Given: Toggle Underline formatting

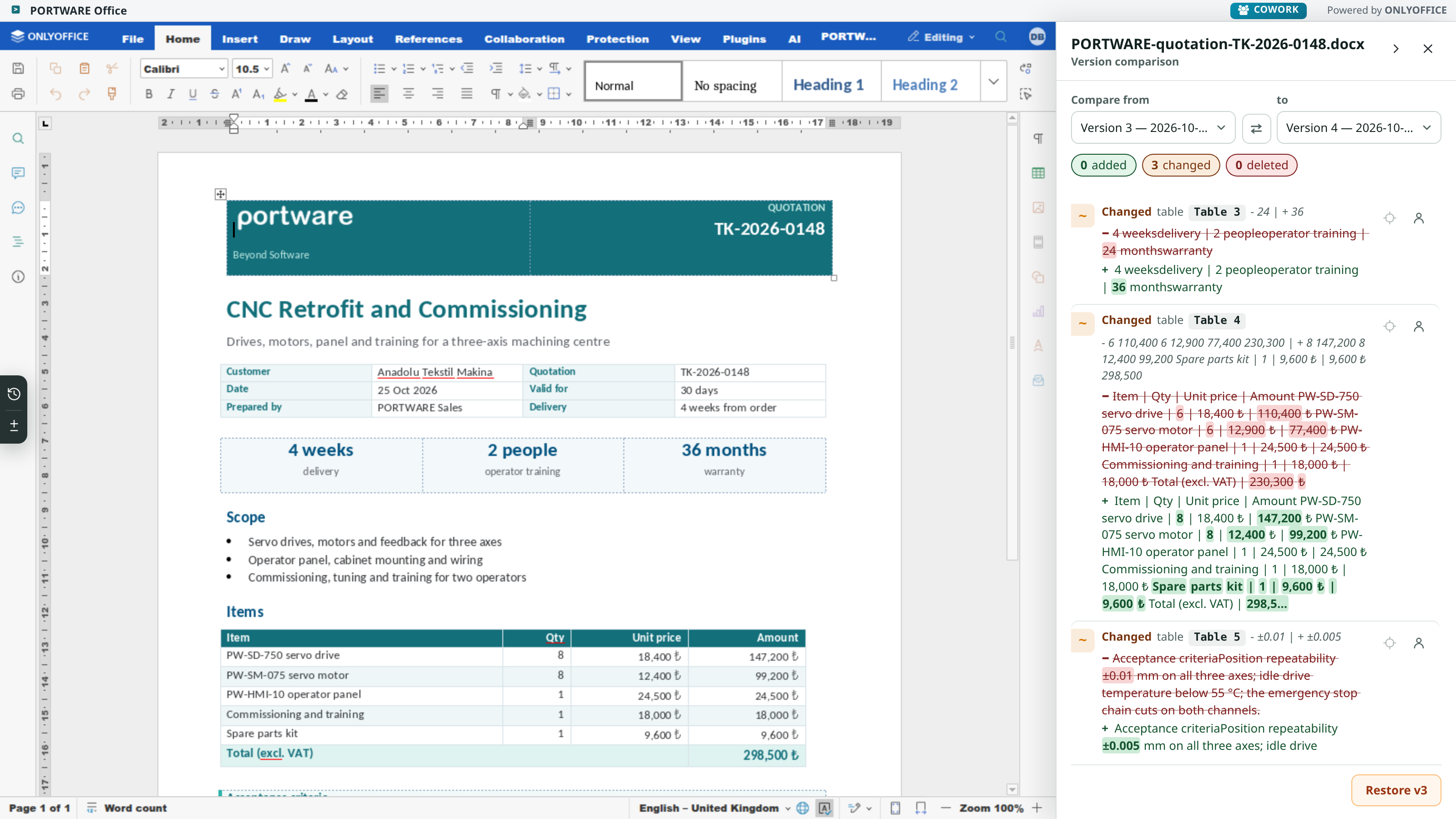Looking at the screenshot, I should click(x=193, y=94).
